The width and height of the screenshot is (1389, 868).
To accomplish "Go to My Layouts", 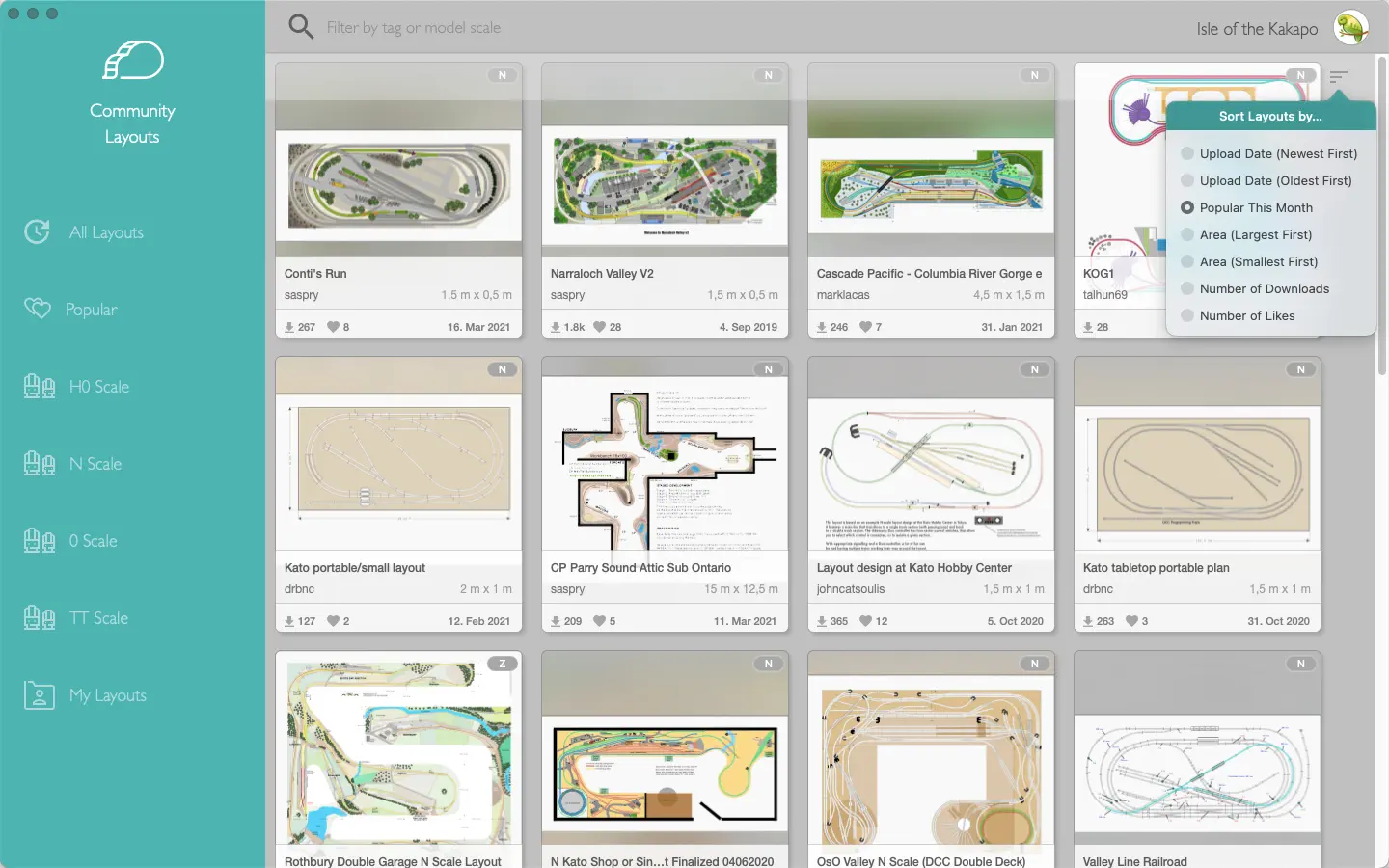I will tap(108, 695).
